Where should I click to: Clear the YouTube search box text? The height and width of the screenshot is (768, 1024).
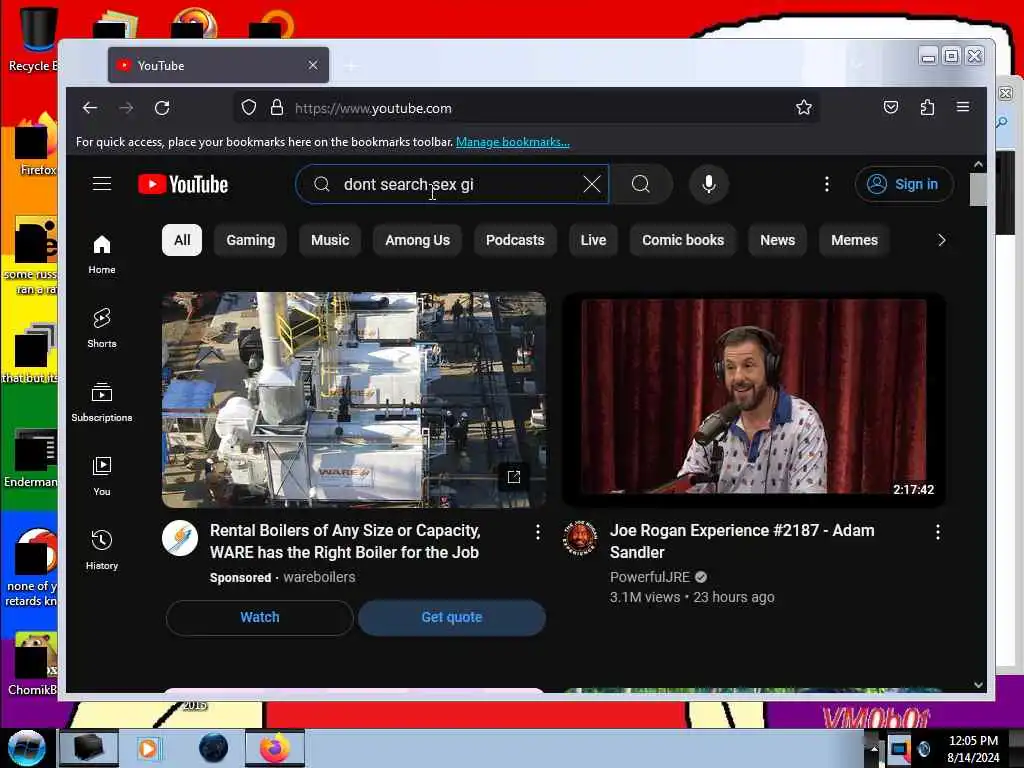[x=592, y=184]
